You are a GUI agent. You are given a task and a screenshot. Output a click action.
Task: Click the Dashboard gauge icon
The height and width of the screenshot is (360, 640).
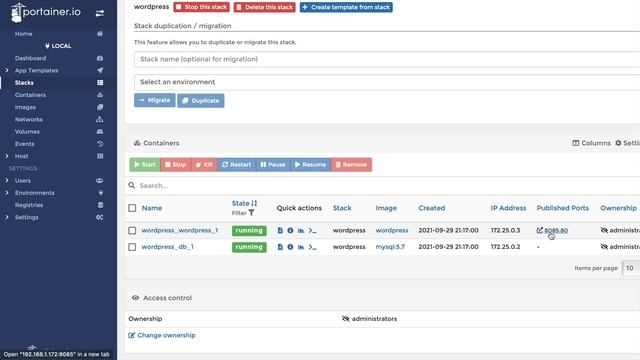coord(100,58)
